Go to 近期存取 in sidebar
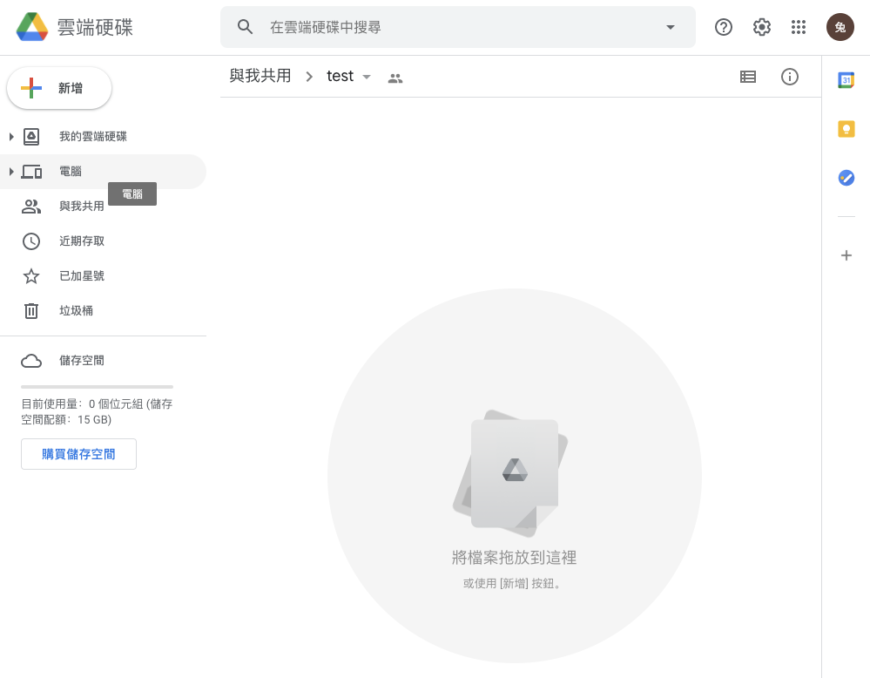Viewport: 870px width, 678px height. click(81, 241)
